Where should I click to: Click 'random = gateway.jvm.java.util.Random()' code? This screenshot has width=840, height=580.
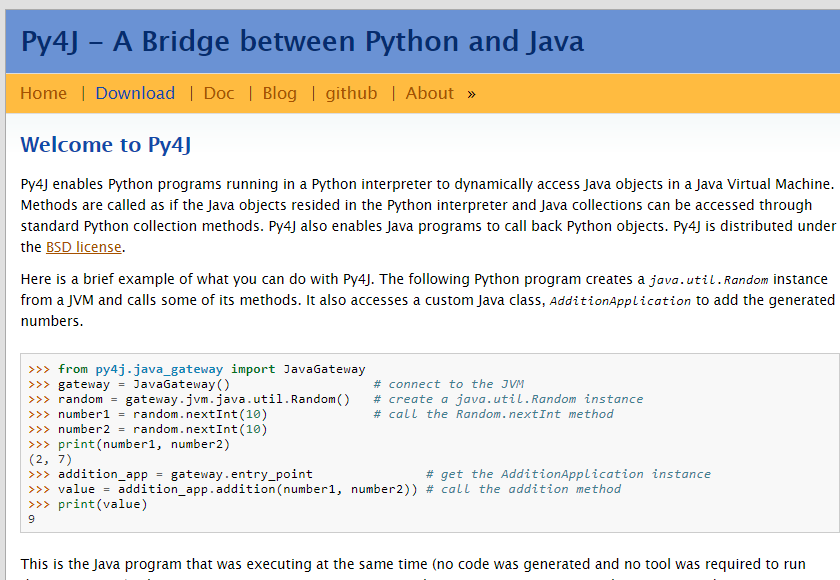pos(204,399)
